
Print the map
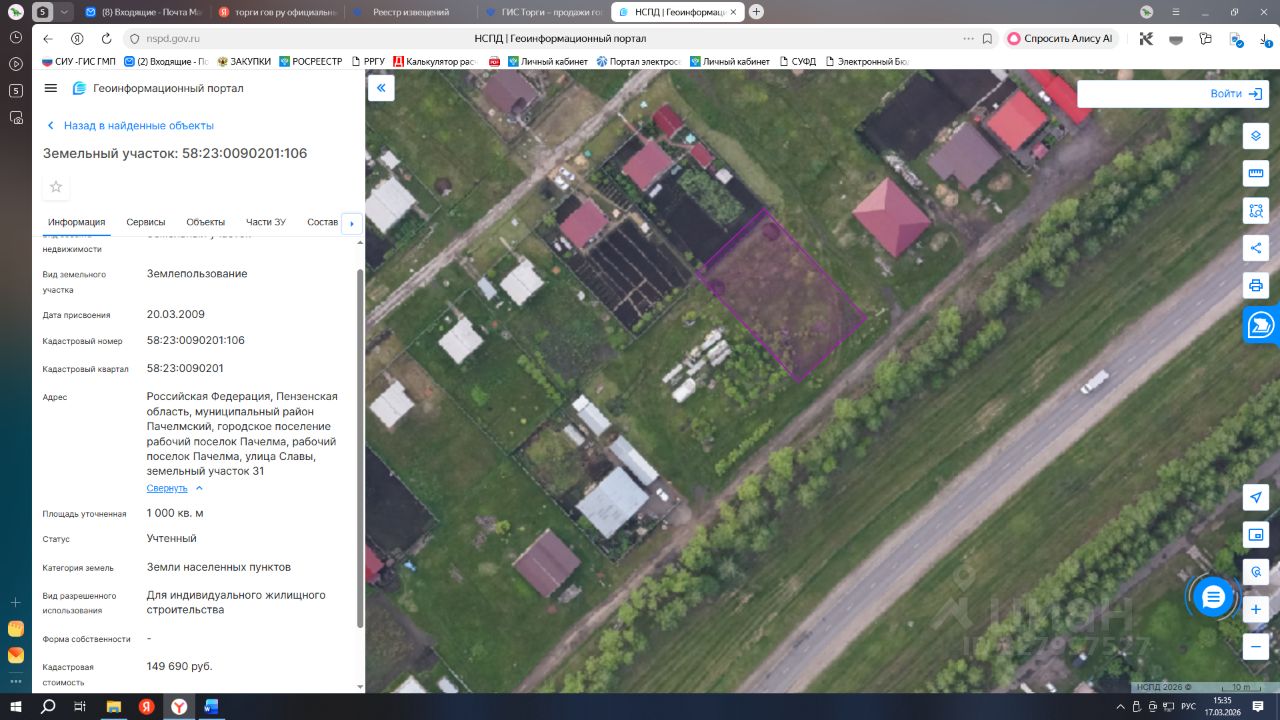coord(1255,286)
